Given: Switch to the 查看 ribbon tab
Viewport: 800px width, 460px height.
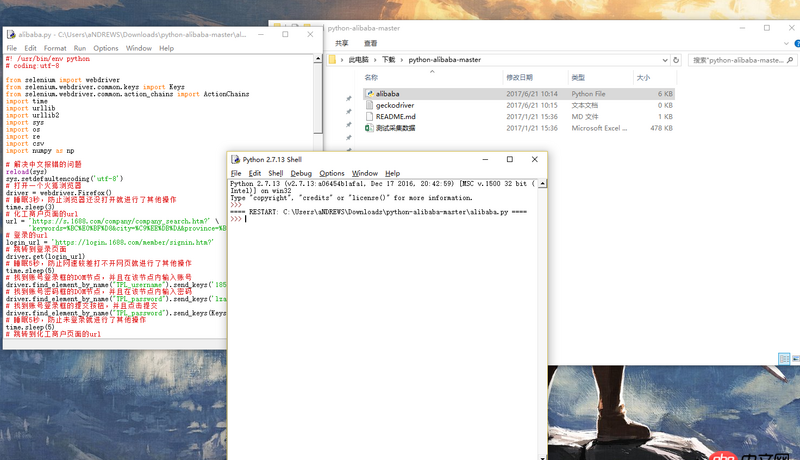Looking at the screenshot, I should [371, 43].
